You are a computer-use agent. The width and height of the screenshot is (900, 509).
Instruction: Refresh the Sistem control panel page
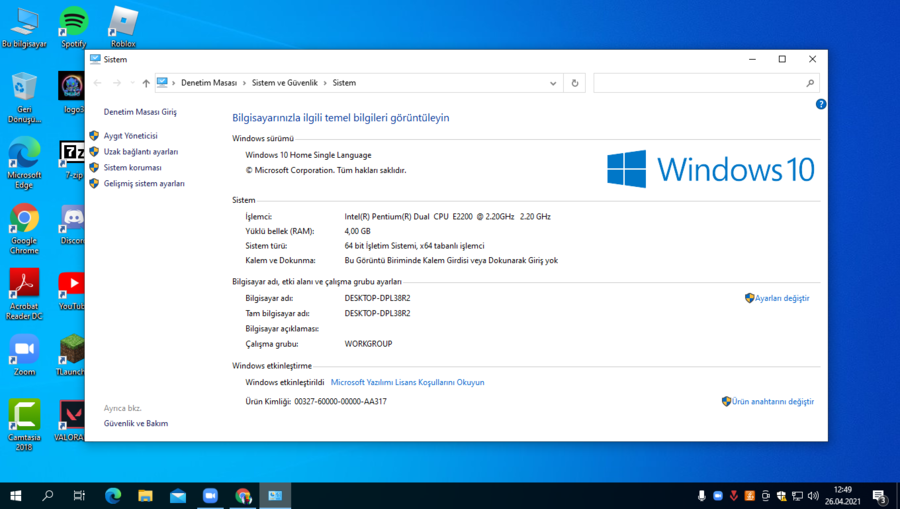coord(574,83)
